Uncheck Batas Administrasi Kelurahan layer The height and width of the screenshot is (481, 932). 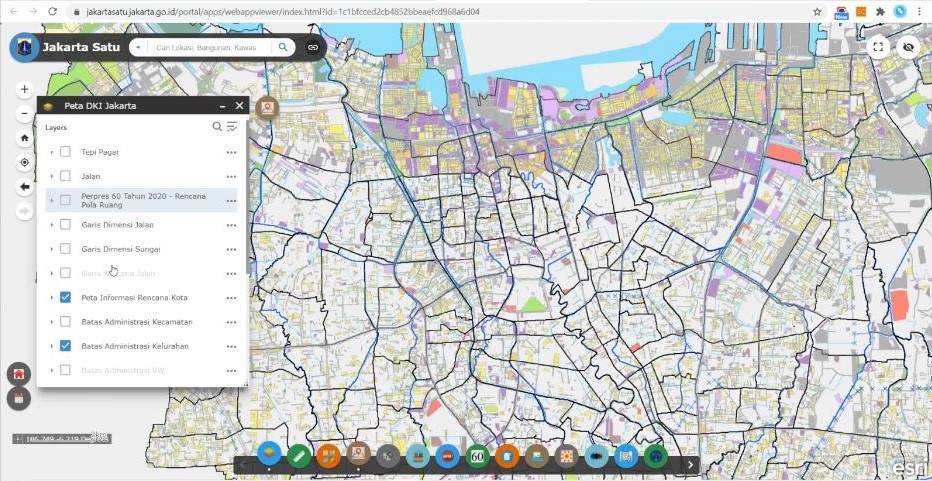pyautogui.click(x=65, y=345)
